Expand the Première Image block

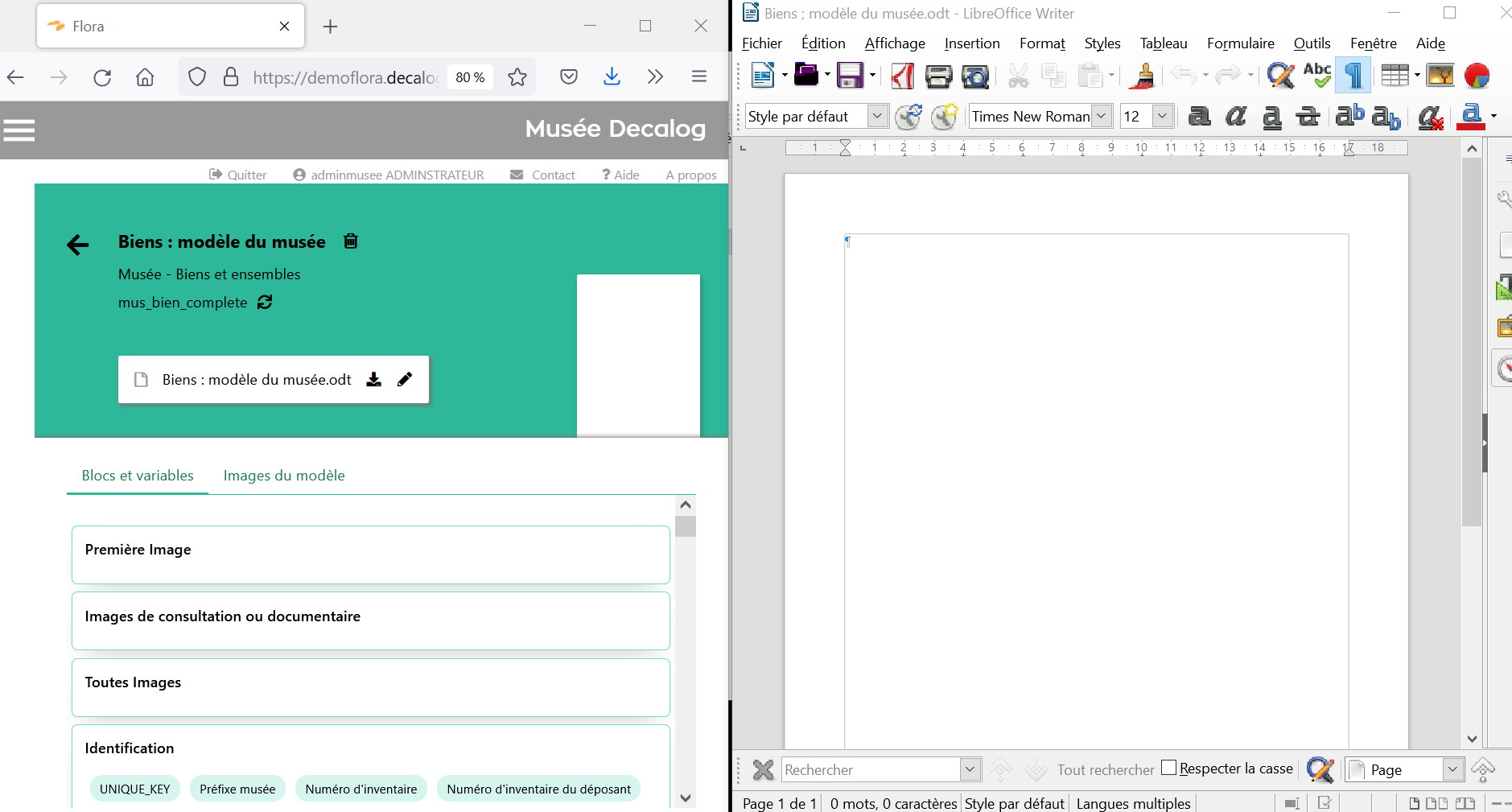coord(371,554)
